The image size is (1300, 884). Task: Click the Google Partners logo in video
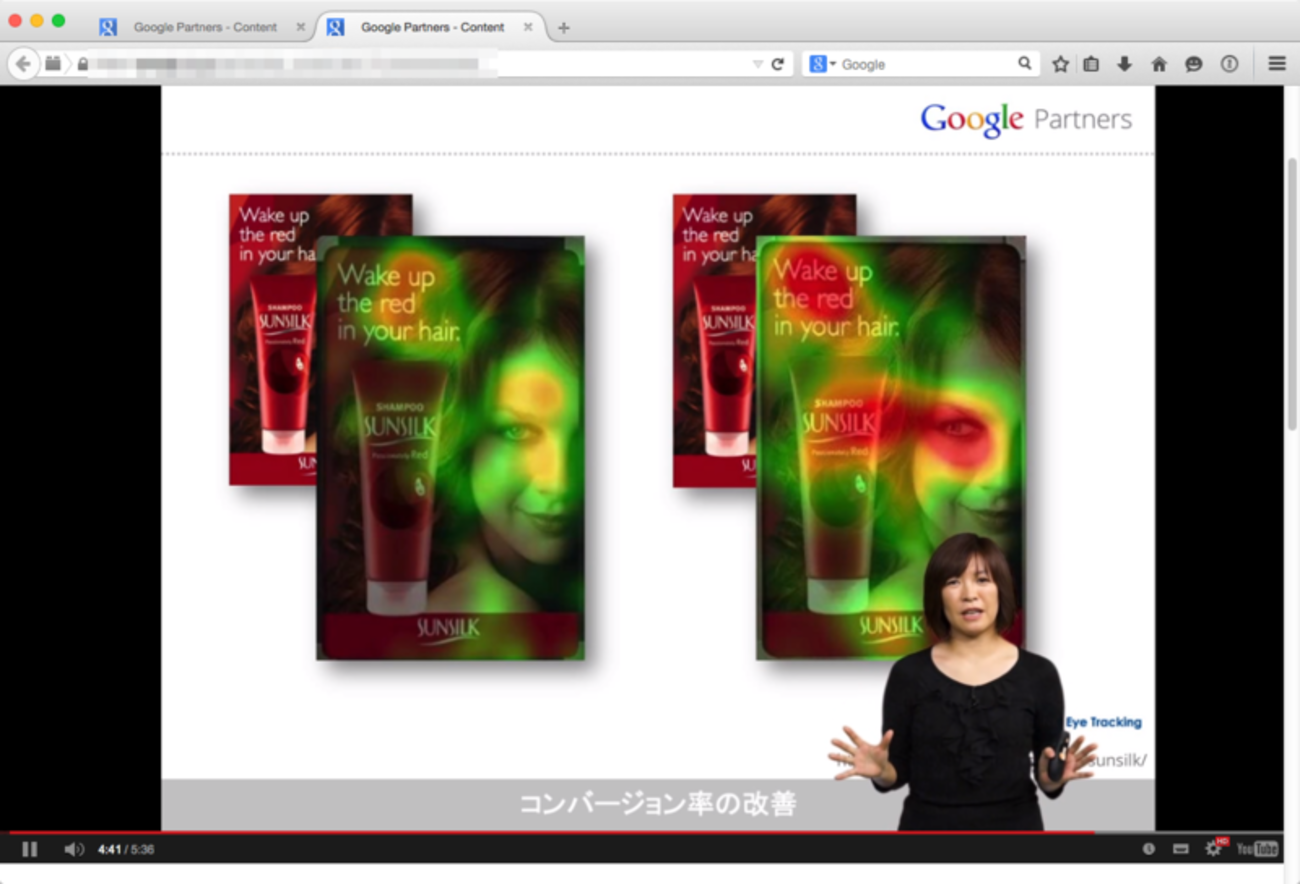[x=1026, y=120]
